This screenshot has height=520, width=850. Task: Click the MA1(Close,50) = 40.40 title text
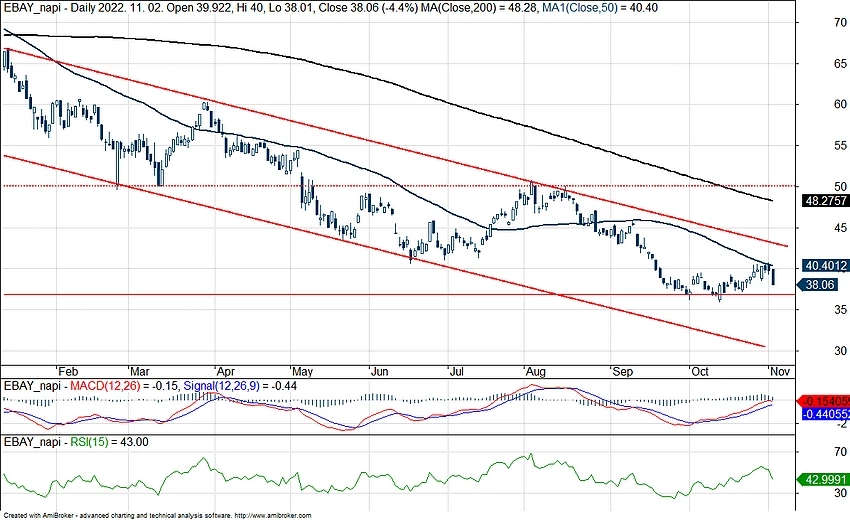[600, 8]
